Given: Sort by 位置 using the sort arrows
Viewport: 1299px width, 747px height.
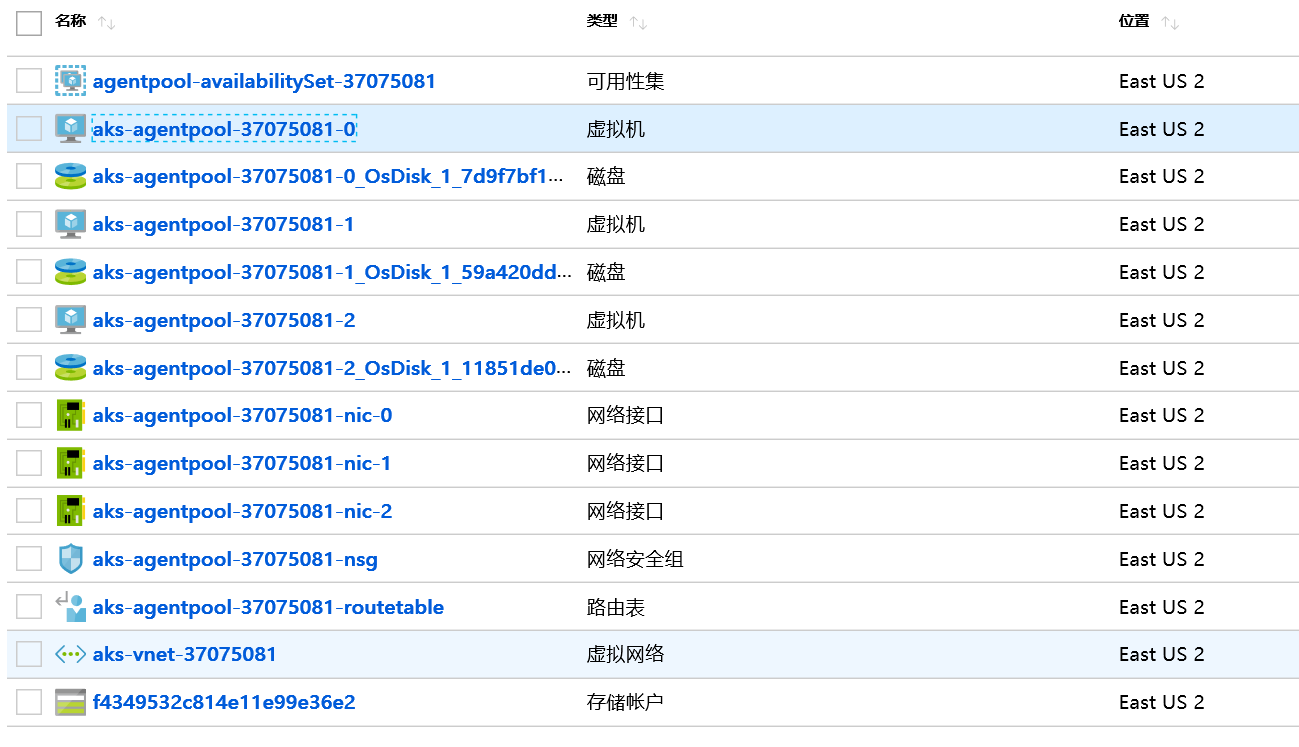Looking at the screenshot, I should [1171, 22].
